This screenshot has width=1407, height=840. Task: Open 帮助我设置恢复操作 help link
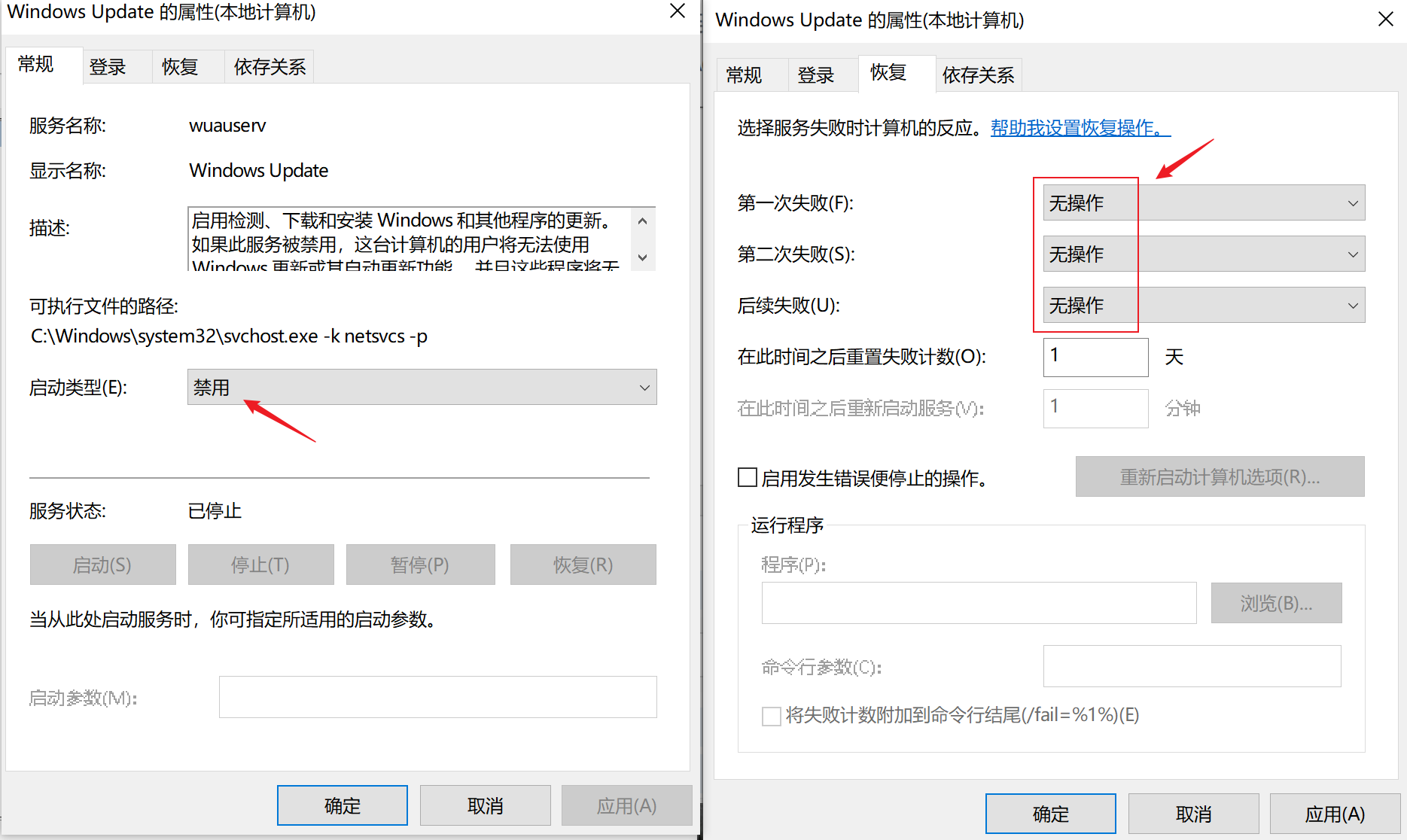coord(1080,128)
